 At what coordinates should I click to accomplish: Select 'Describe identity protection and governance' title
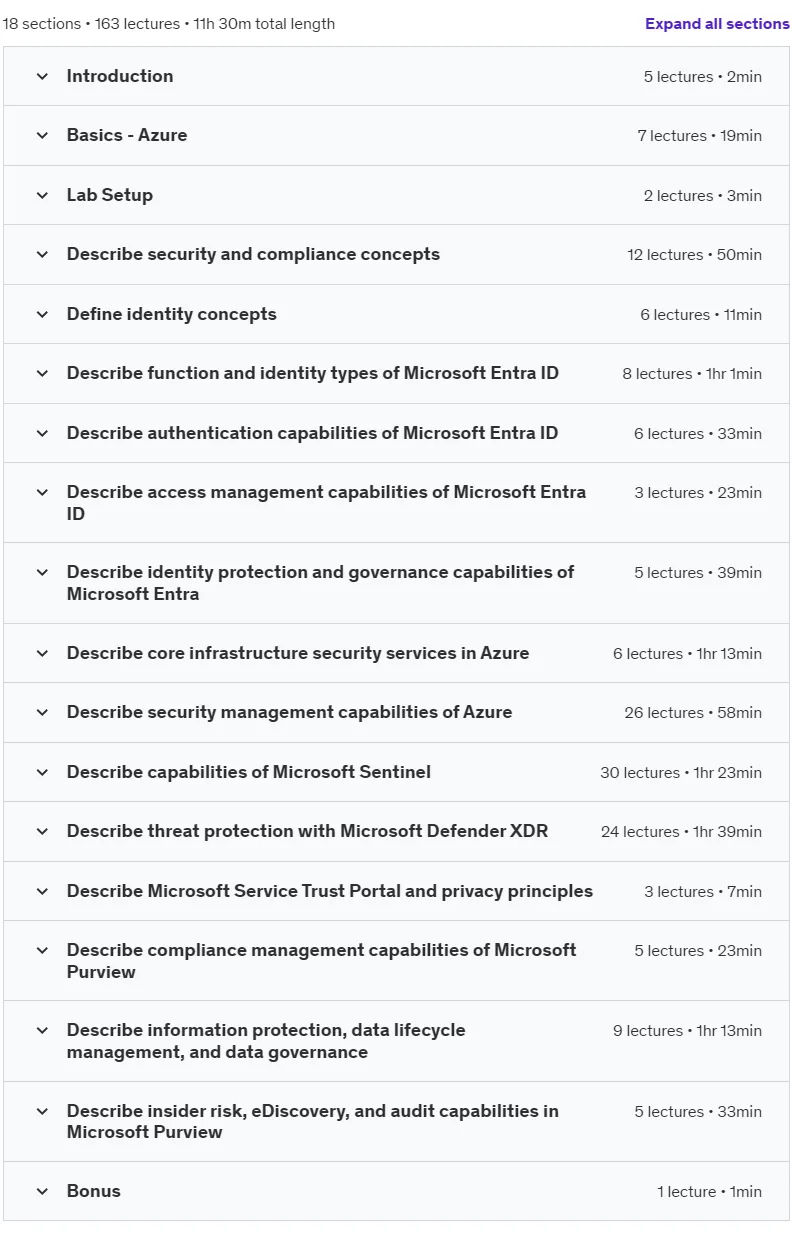click(x=321, y=583)
